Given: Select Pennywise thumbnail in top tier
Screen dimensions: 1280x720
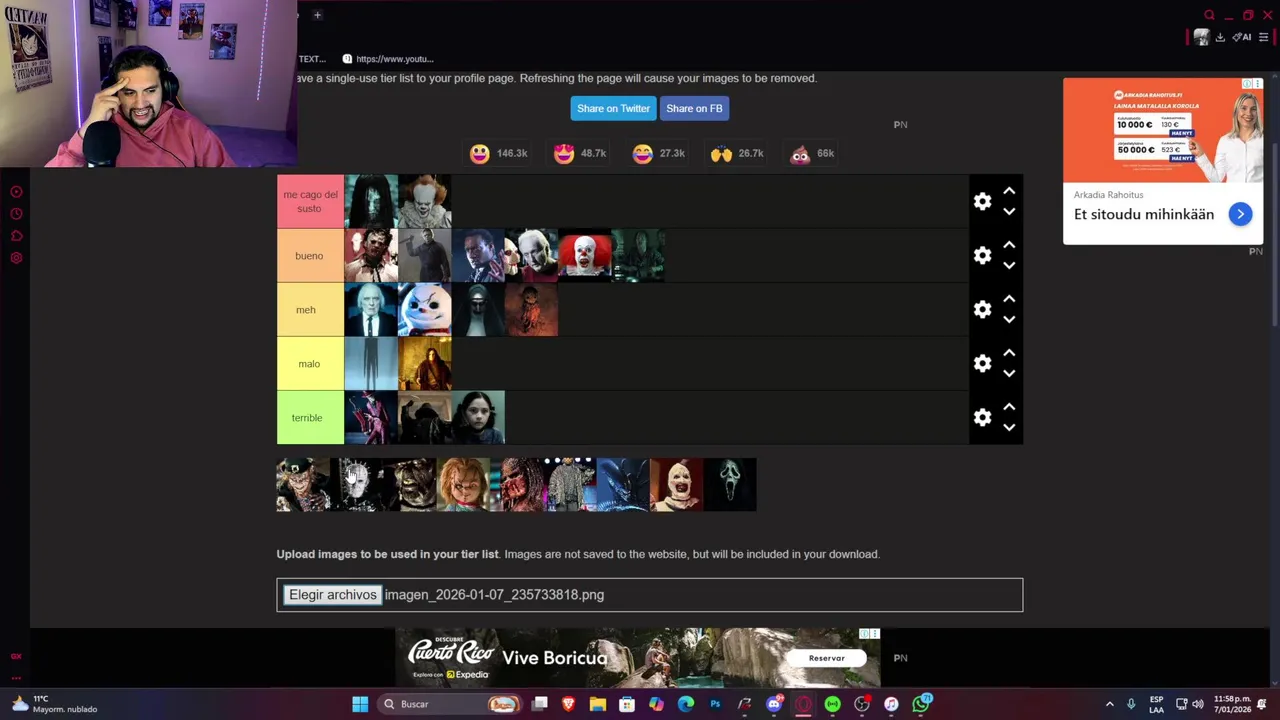Looking at the screenshot, I should [425, 201].
